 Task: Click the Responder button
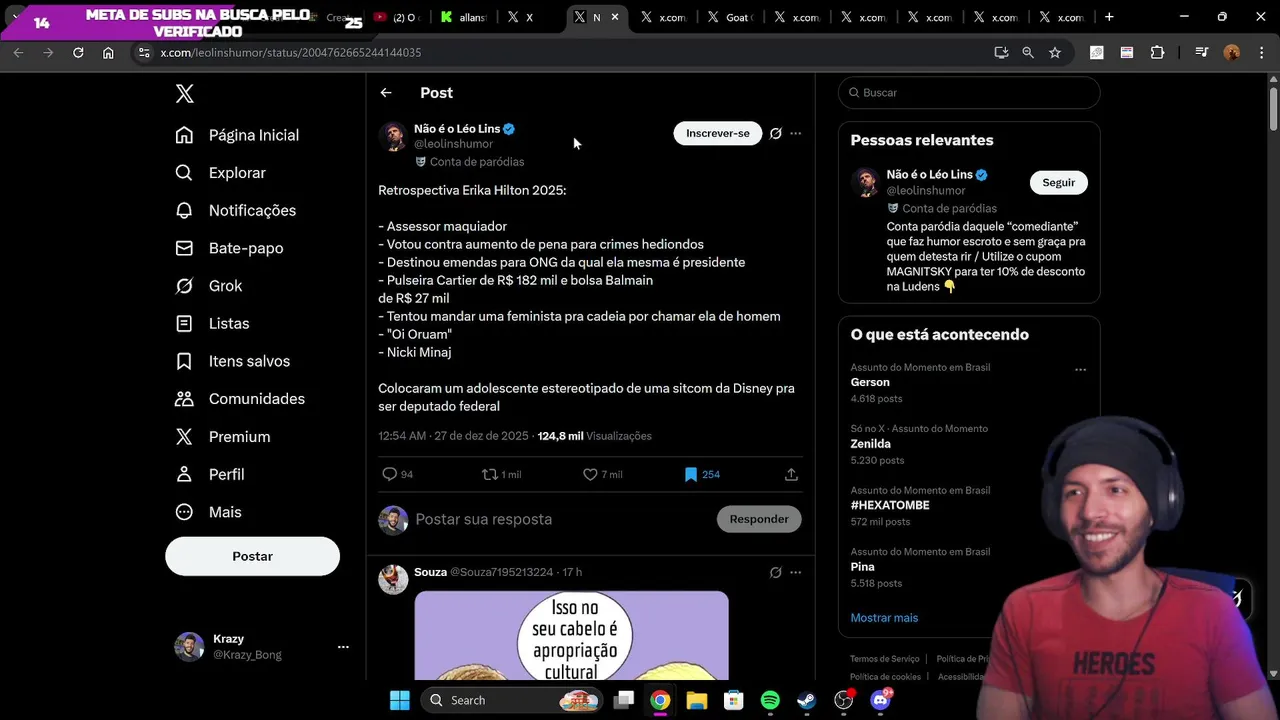tap(759, 519)
